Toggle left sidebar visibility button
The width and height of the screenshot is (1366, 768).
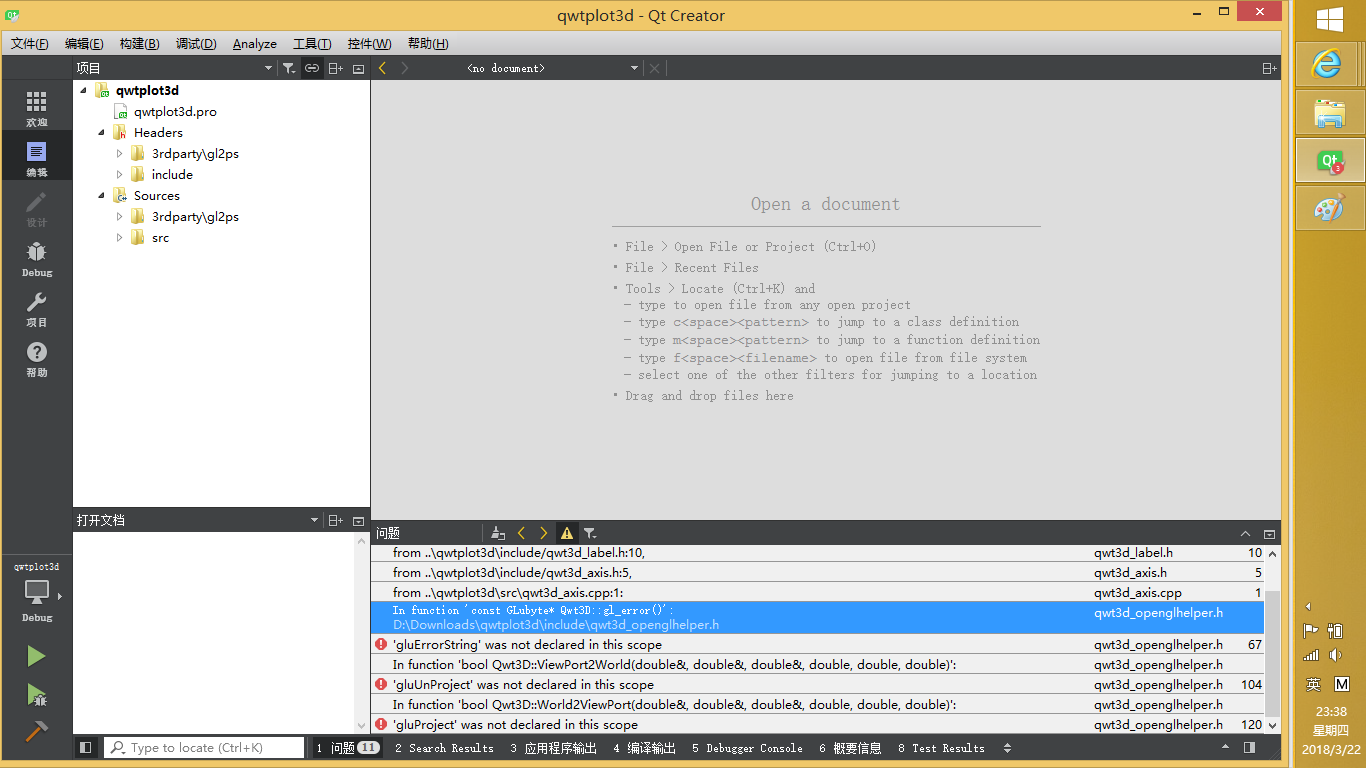click(x=86, y=747)
